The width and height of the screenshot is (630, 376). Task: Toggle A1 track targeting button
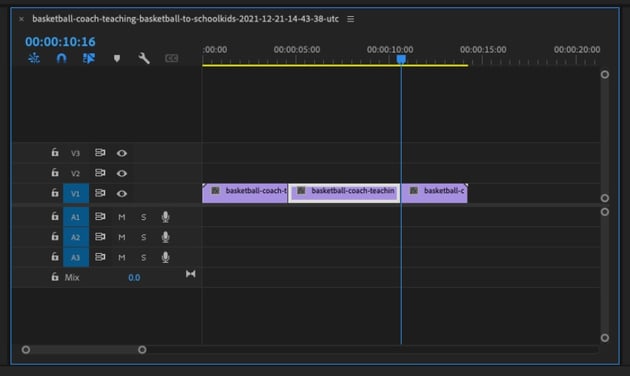coord(76,217)
